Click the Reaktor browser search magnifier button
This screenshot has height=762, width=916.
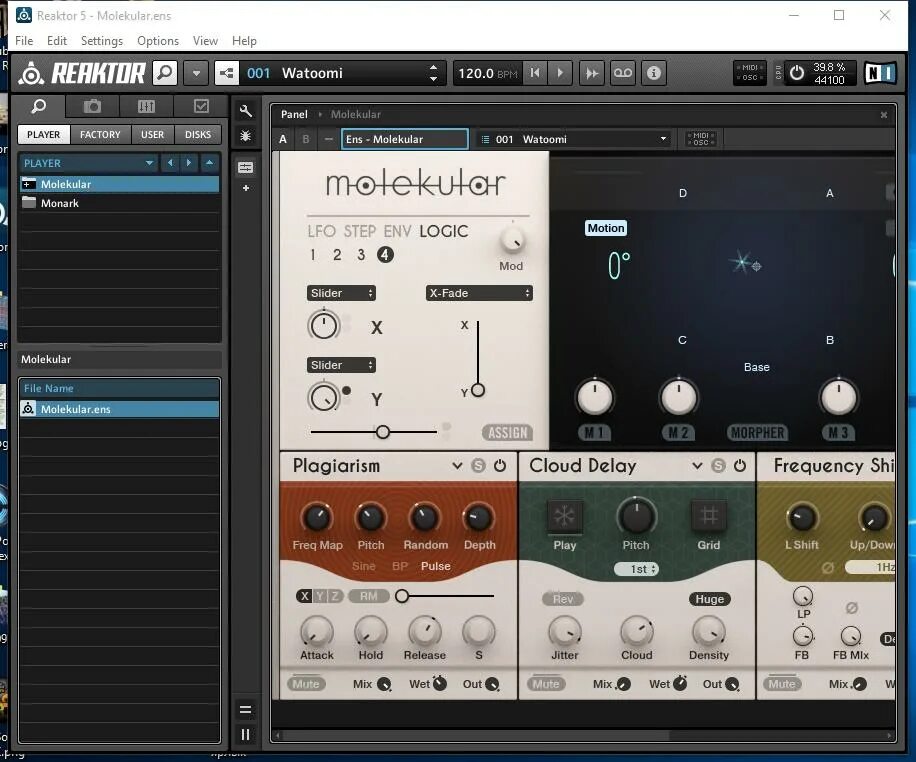pos(165,73)
